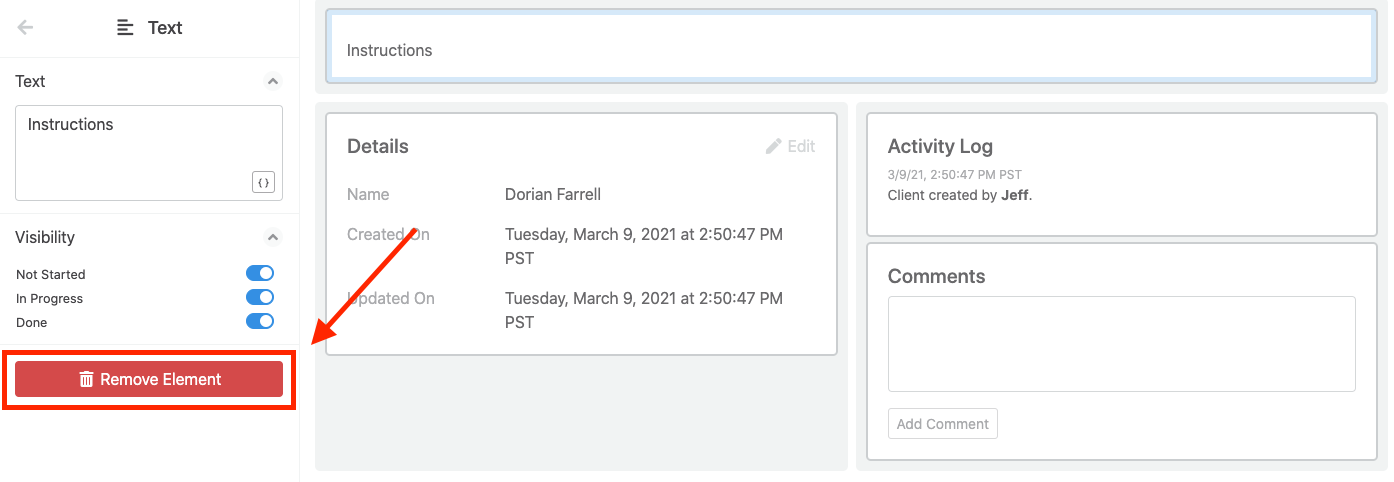Toggle Not Started visibility switch
Viewport: 1394px width, 482px height.
[x=260, y=274]
